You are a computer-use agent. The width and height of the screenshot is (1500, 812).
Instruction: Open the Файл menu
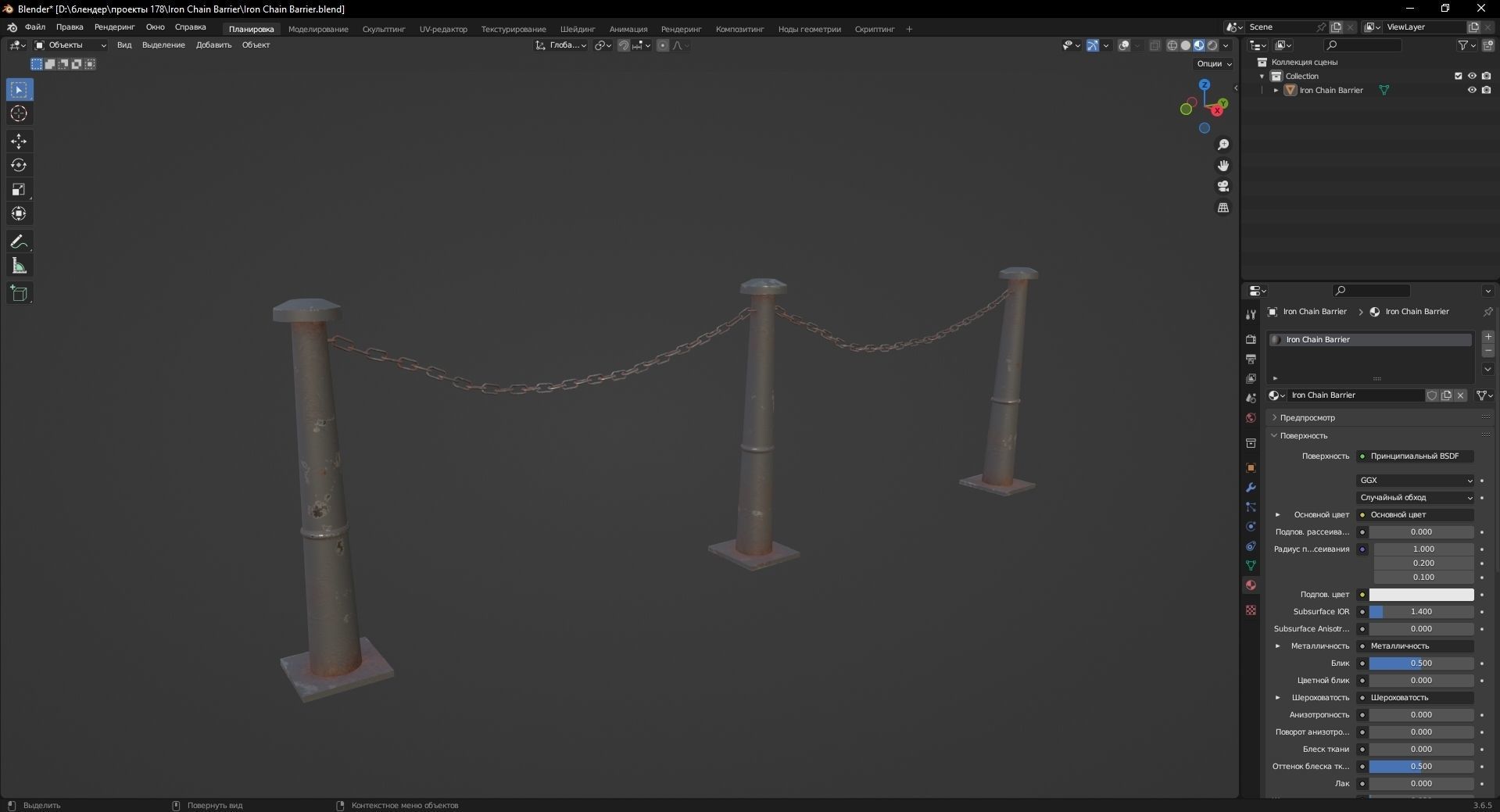click(35, 27)
